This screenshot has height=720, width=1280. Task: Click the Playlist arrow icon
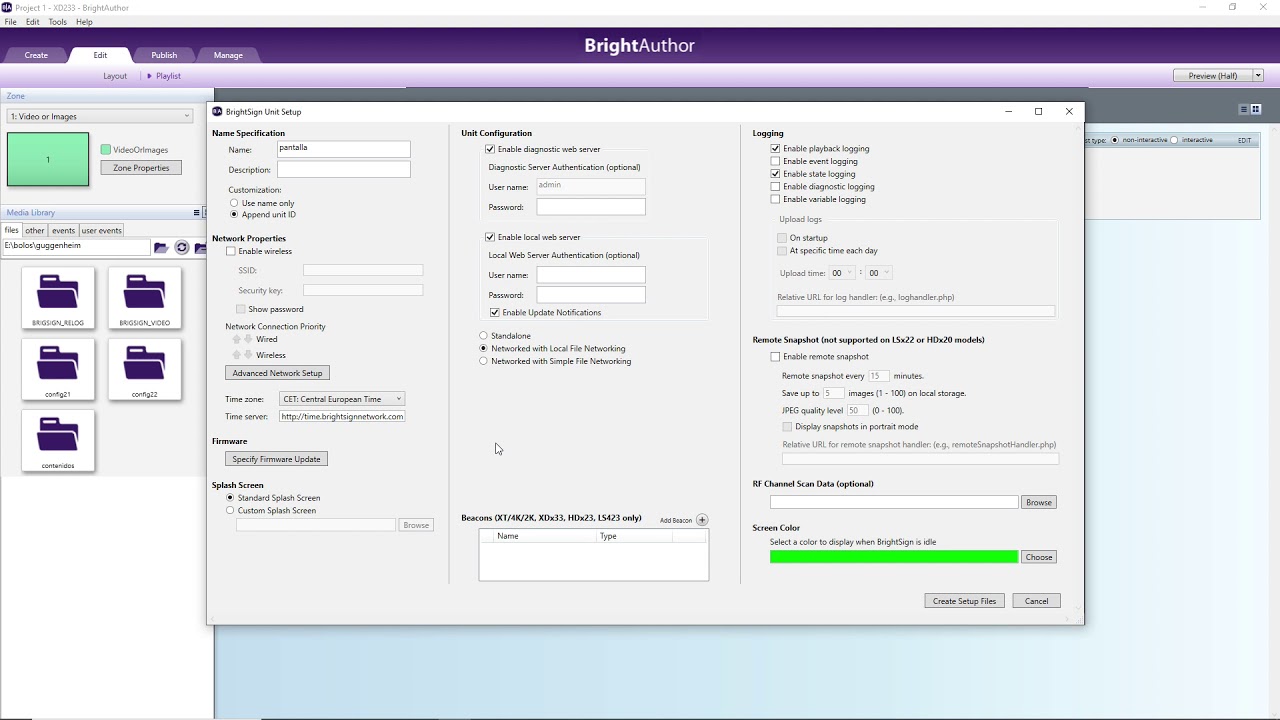[x=150, y=76]
